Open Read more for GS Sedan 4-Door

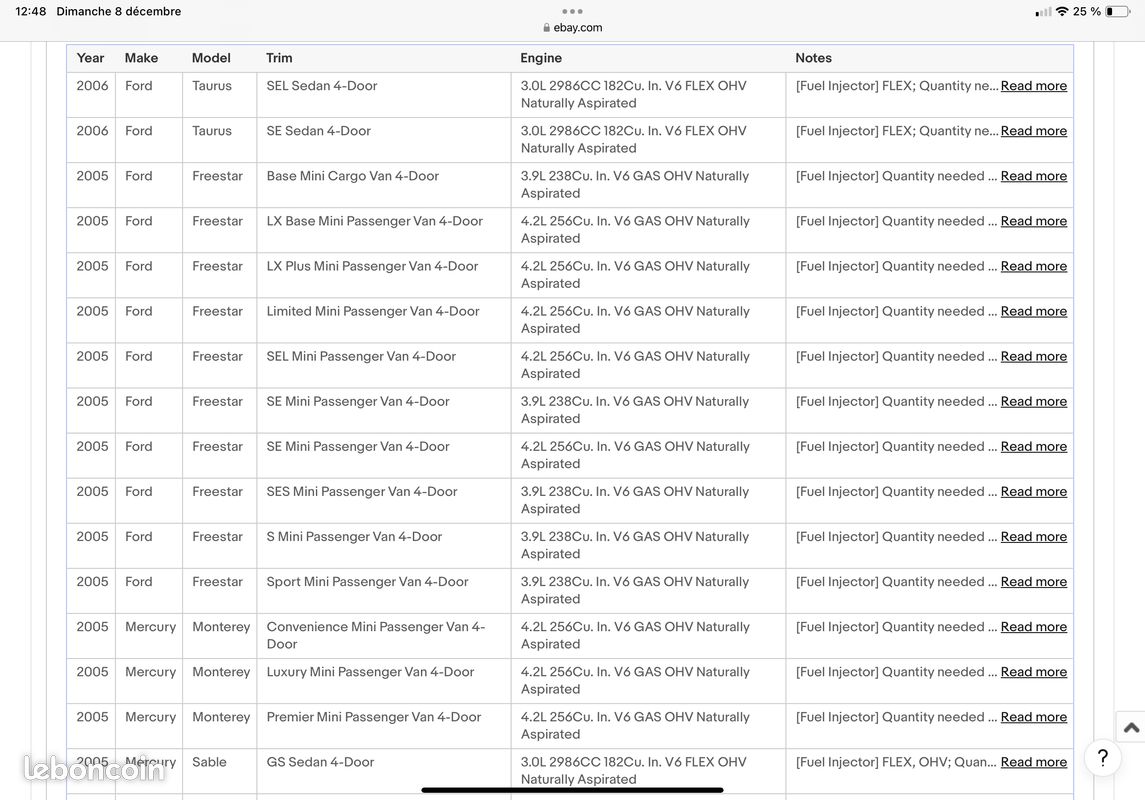coord(1033,762)
